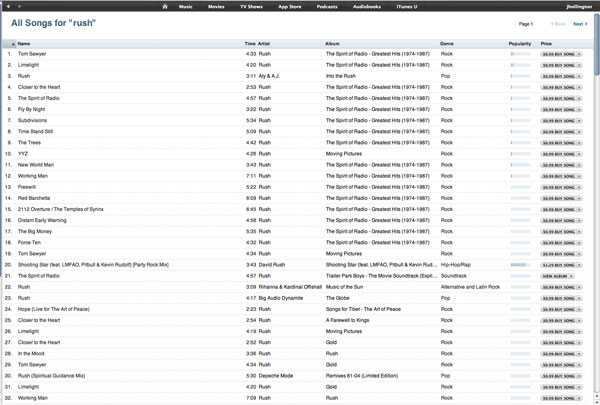This screenshot has width=600, height=405.
Task: Click the Back page link
Action: tap(558, 24)
